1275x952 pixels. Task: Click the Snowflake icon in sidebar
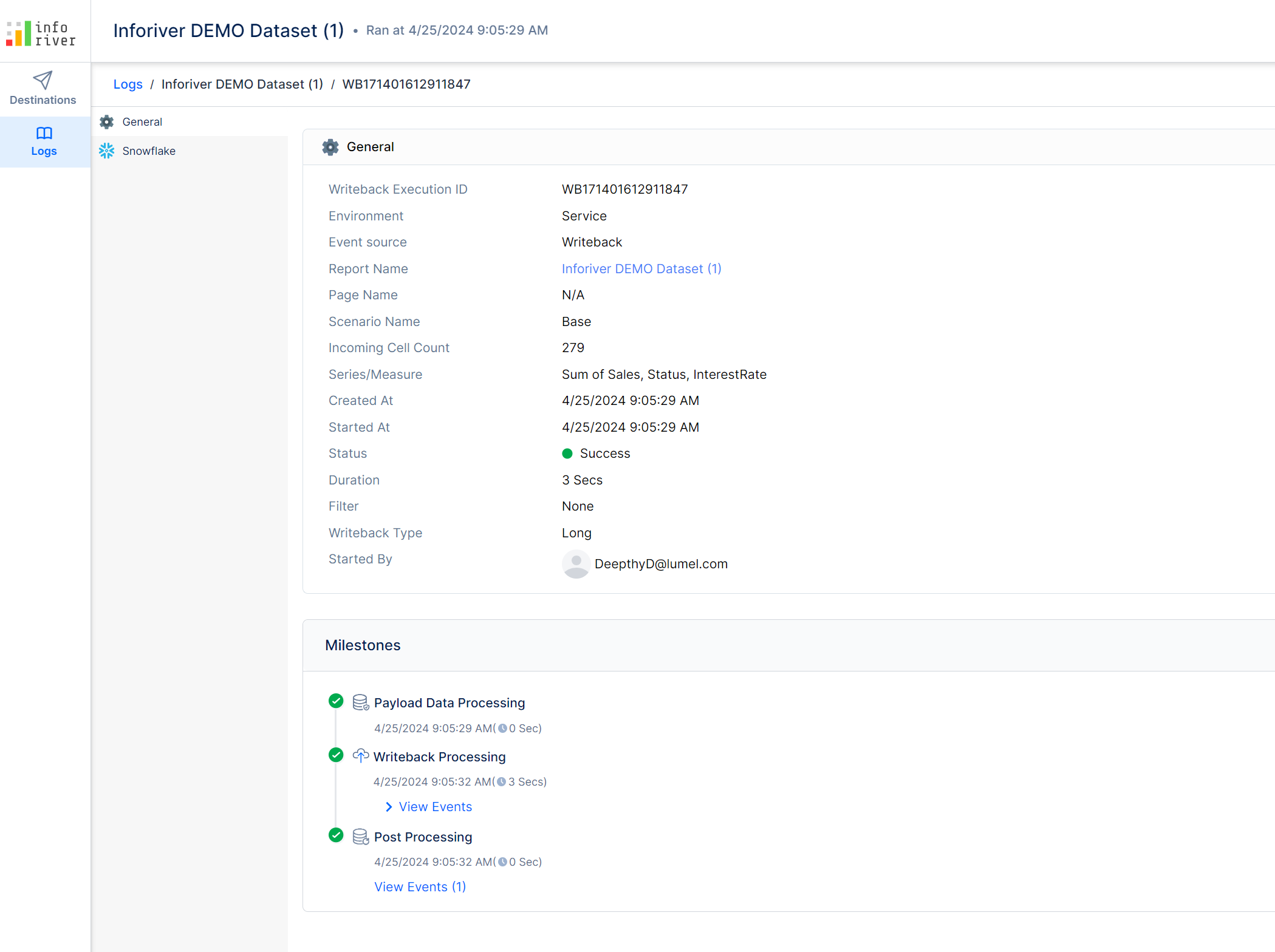pos(107,151)
